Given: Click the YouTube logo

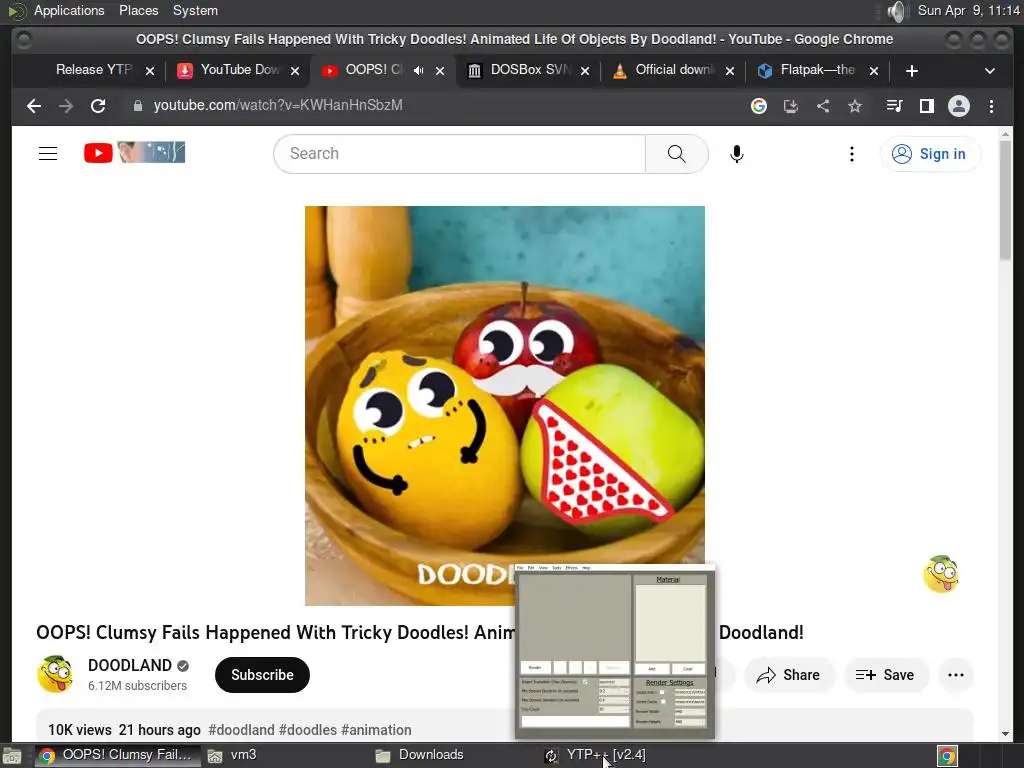Looking at the screenshot, I should pos(135,153).
